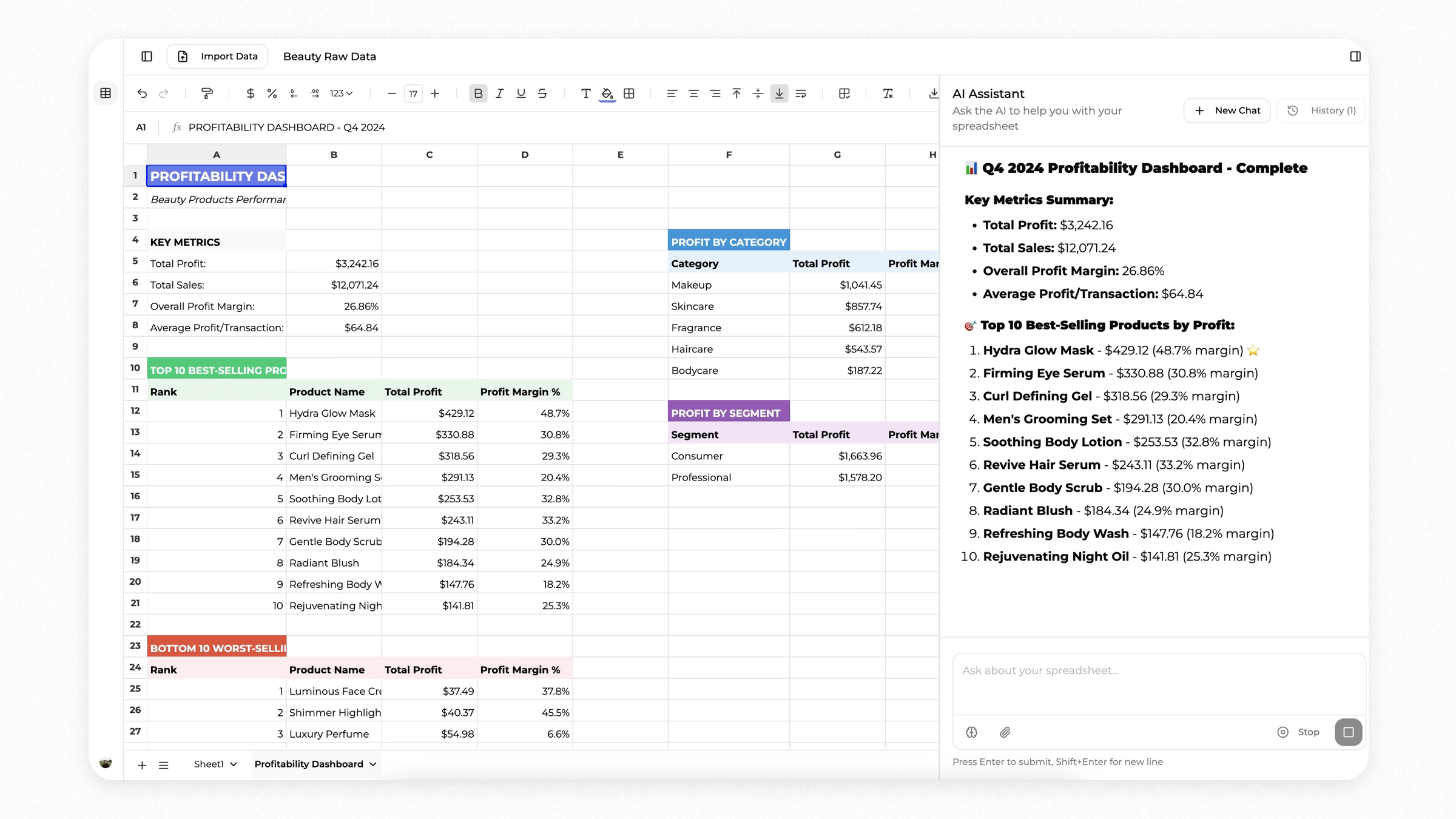The height and width of the screenshot is (819, 1456).
Task: Click the clear formatting icon
Action: pos(888,93)
